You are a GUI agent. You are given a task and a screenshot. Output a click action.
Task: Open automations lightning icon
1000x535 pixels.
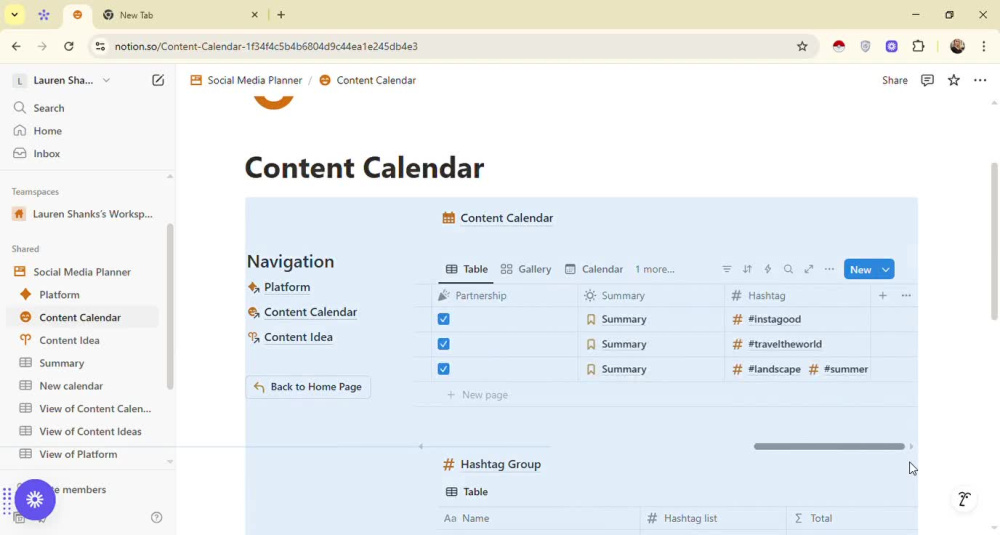(768, 269)
